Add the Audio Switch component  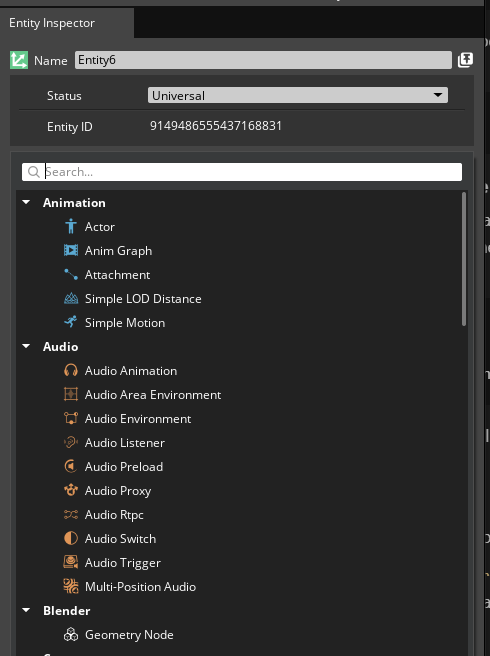pyautogui.click(x=120, y=538)
